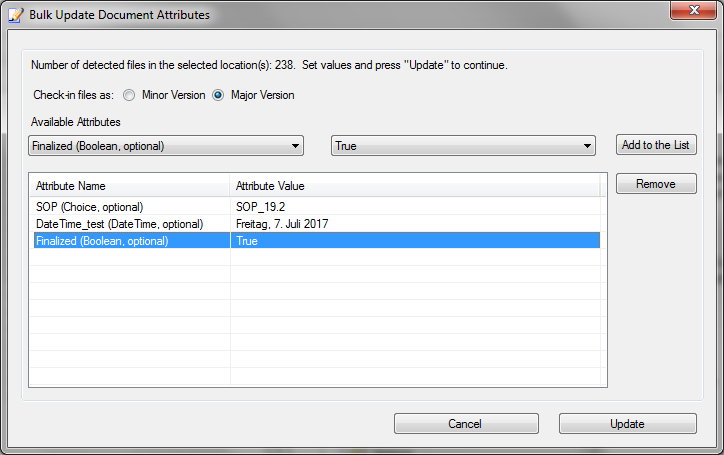Click the Attribute Name column header
The image size is (724, 455).
tap(129, 186)
